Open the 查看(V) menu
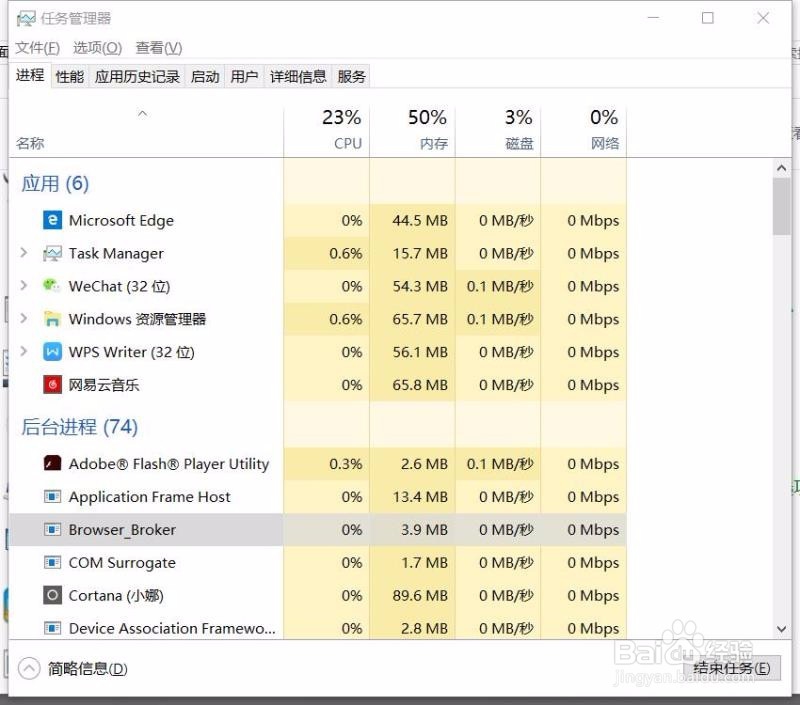 pos(159,48)
